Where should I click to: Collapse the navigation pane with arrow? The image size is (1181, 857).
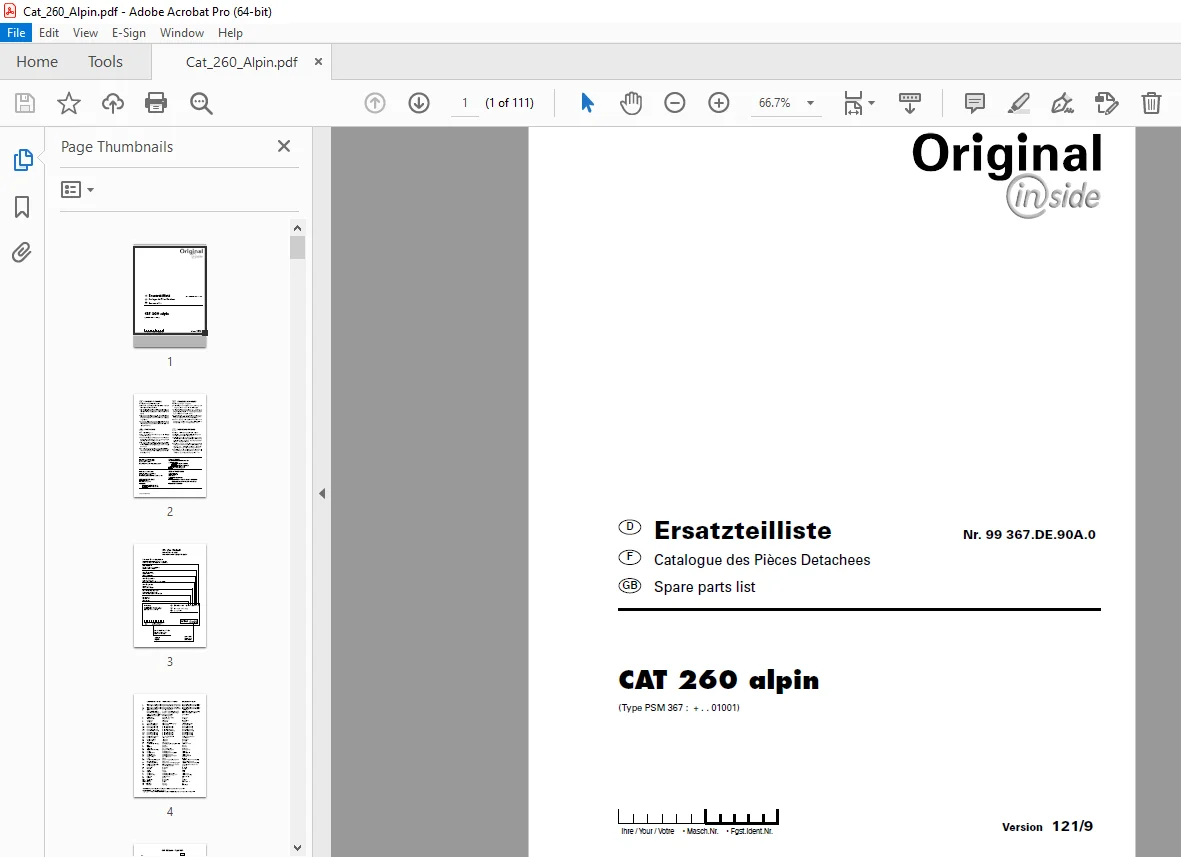(322, 494)
